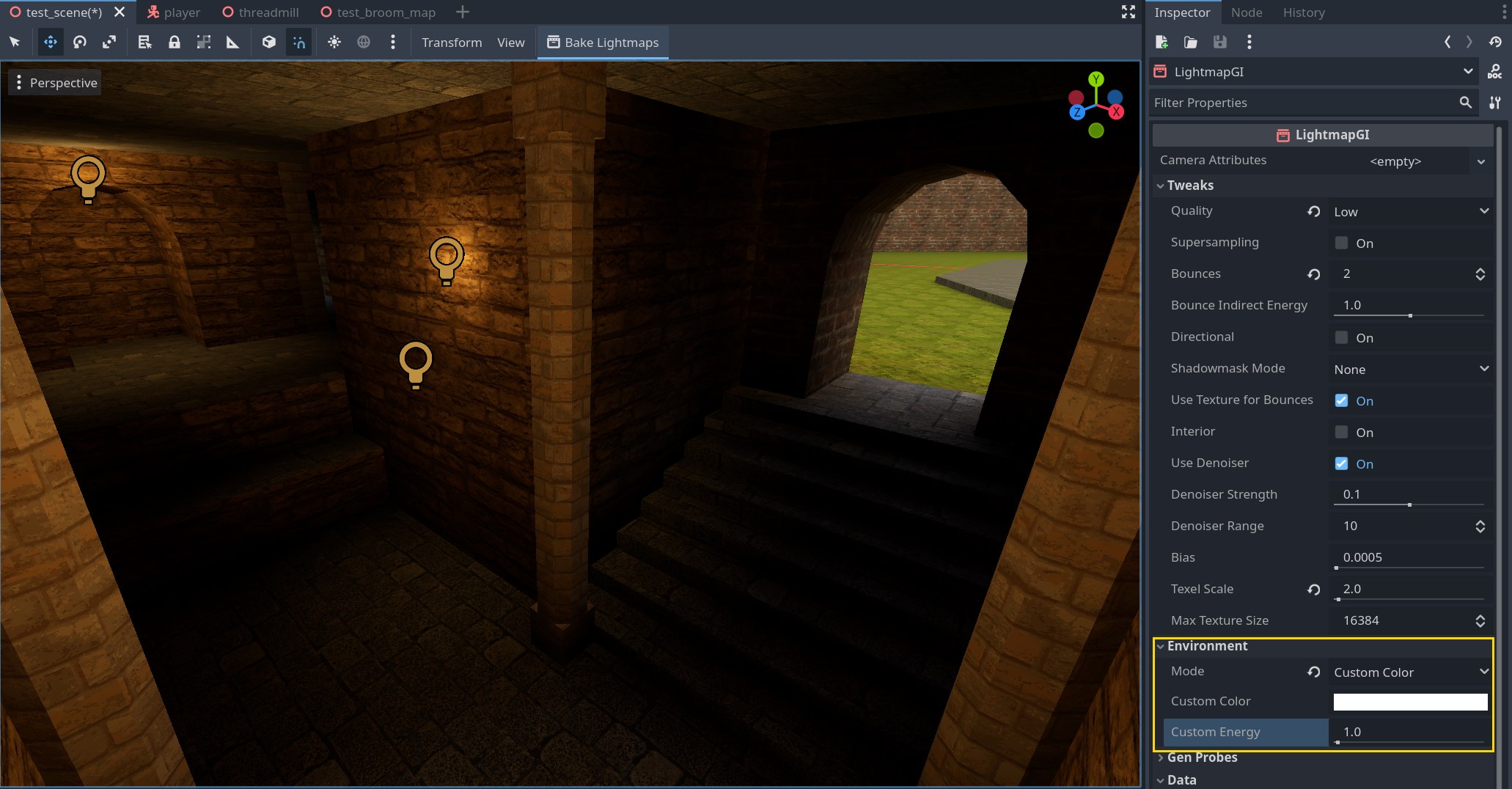Create a new resource in the Inspector
1512x789 pixels.
[1161, 42]
